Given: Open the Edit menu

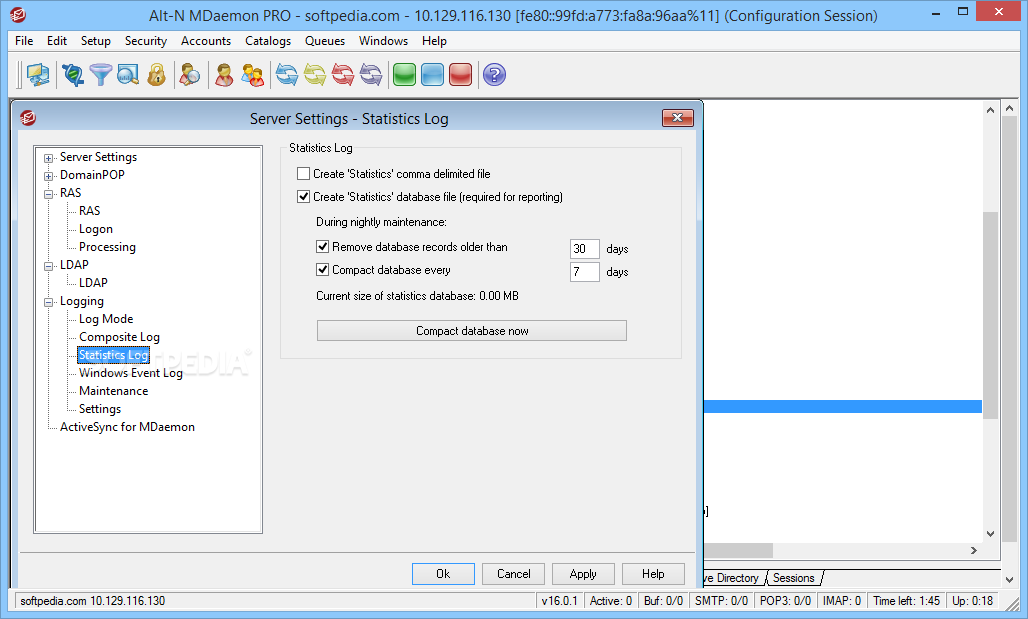Looking at the screenshot, I should click(x=57, y=41).
